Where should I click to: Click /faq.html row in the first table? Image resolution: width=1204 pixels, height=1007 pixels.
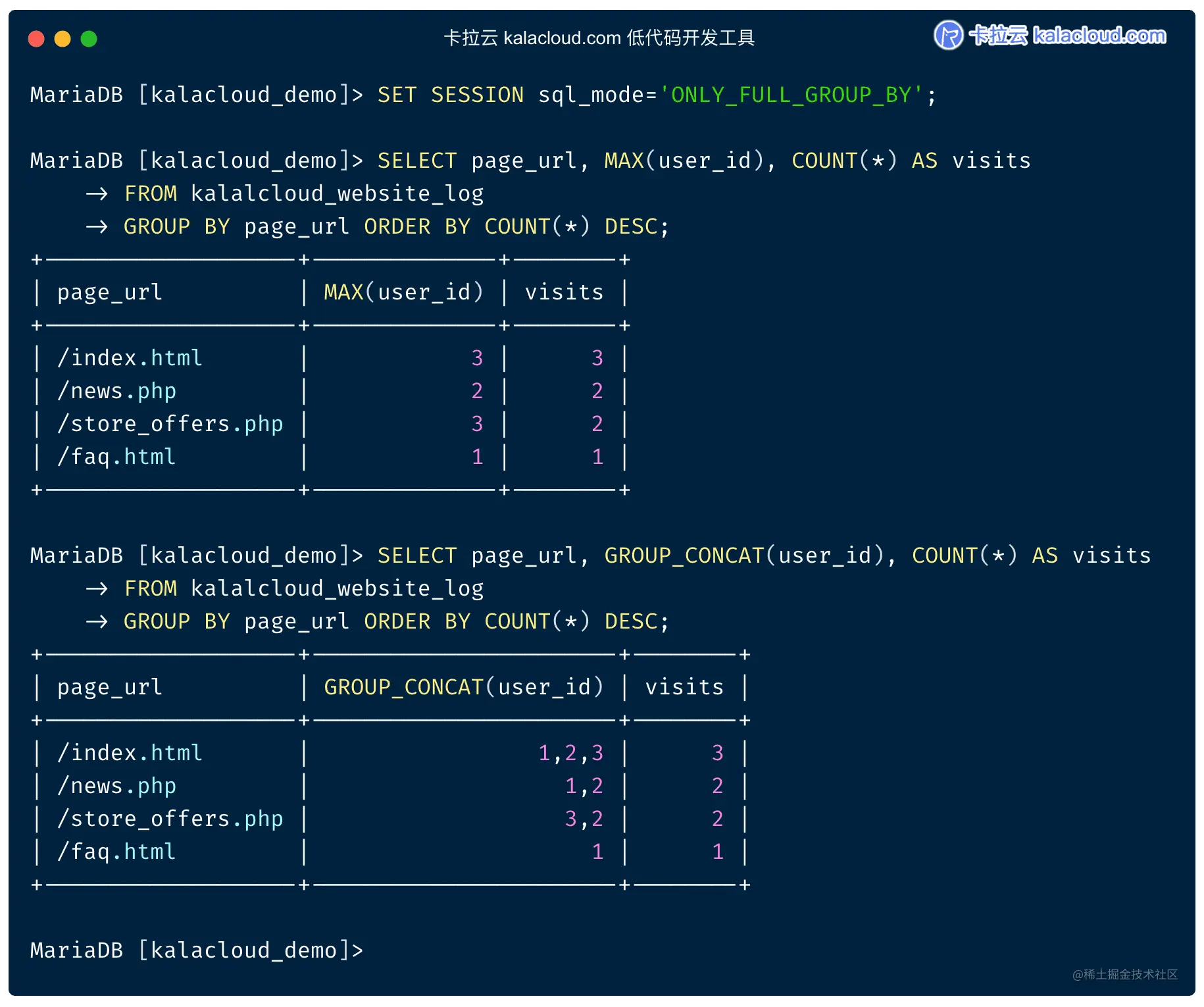tap(331, 457)
